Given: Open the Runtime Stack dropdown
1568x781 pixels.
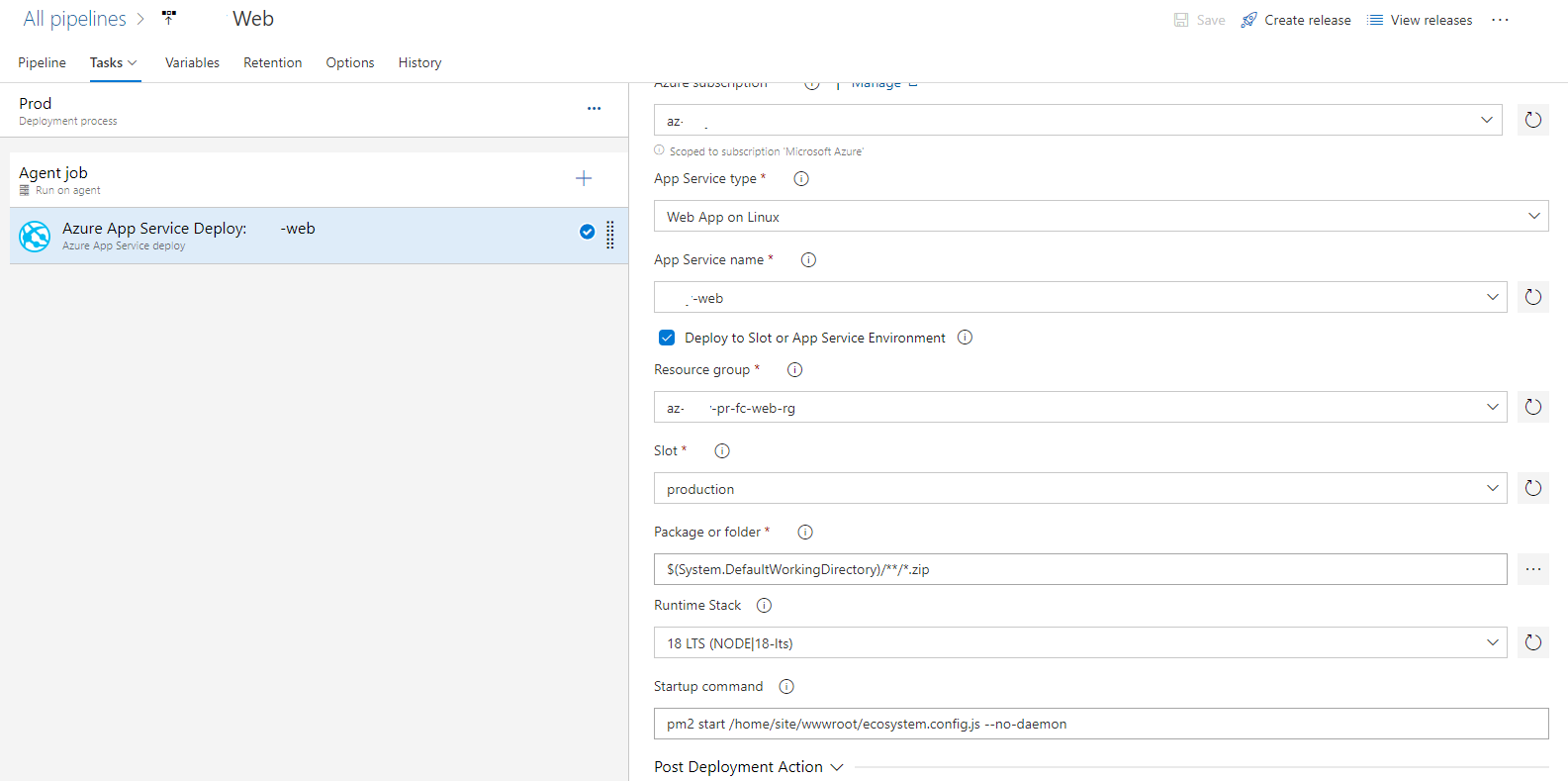Looking at the screenshot, I should pos(1080,642).
